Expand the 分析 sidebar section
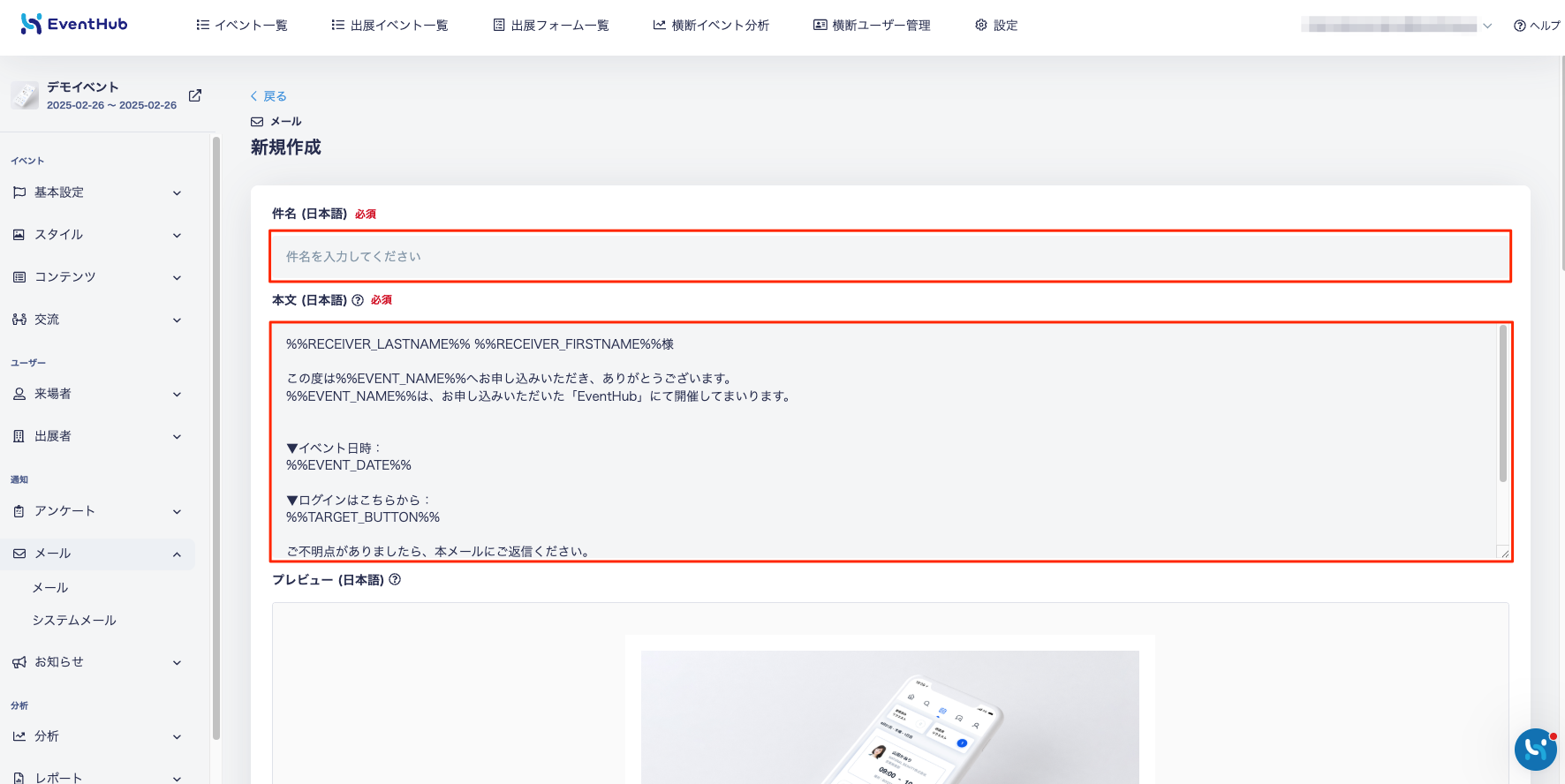 point(177,737)
